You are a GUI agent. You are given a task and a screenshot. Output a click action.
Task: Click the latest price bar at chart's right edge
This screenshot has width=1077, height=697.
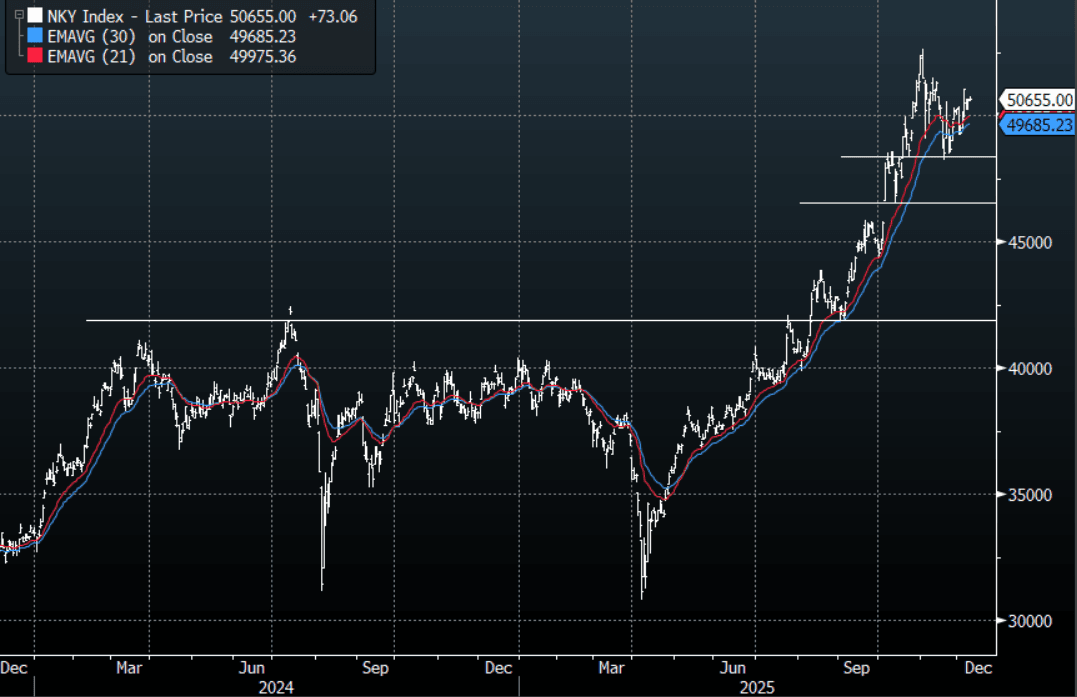(x=969, y=98)
